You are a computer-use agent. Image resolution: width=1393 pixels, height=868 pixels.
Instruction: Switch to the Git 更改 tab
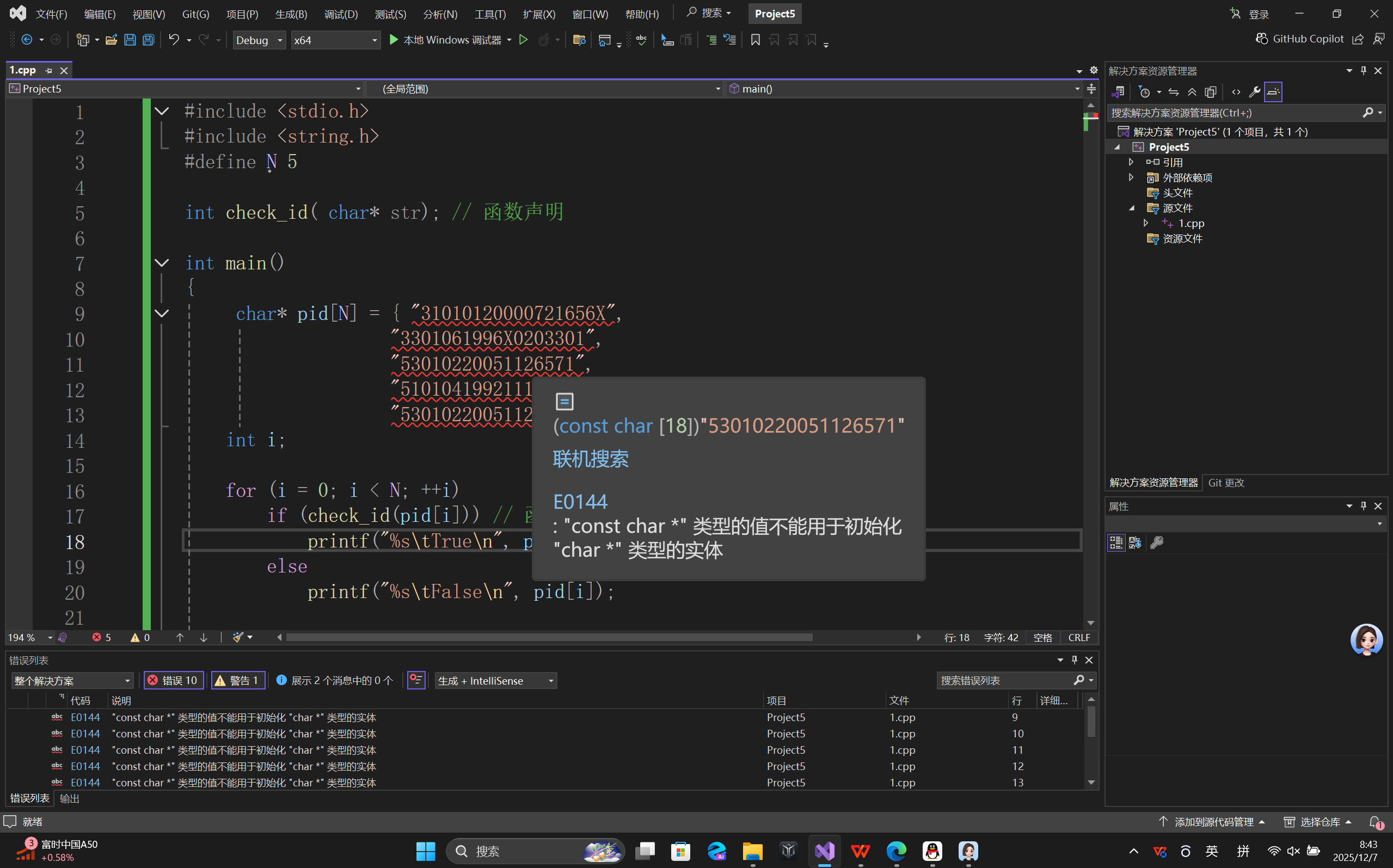point(1225,483)
